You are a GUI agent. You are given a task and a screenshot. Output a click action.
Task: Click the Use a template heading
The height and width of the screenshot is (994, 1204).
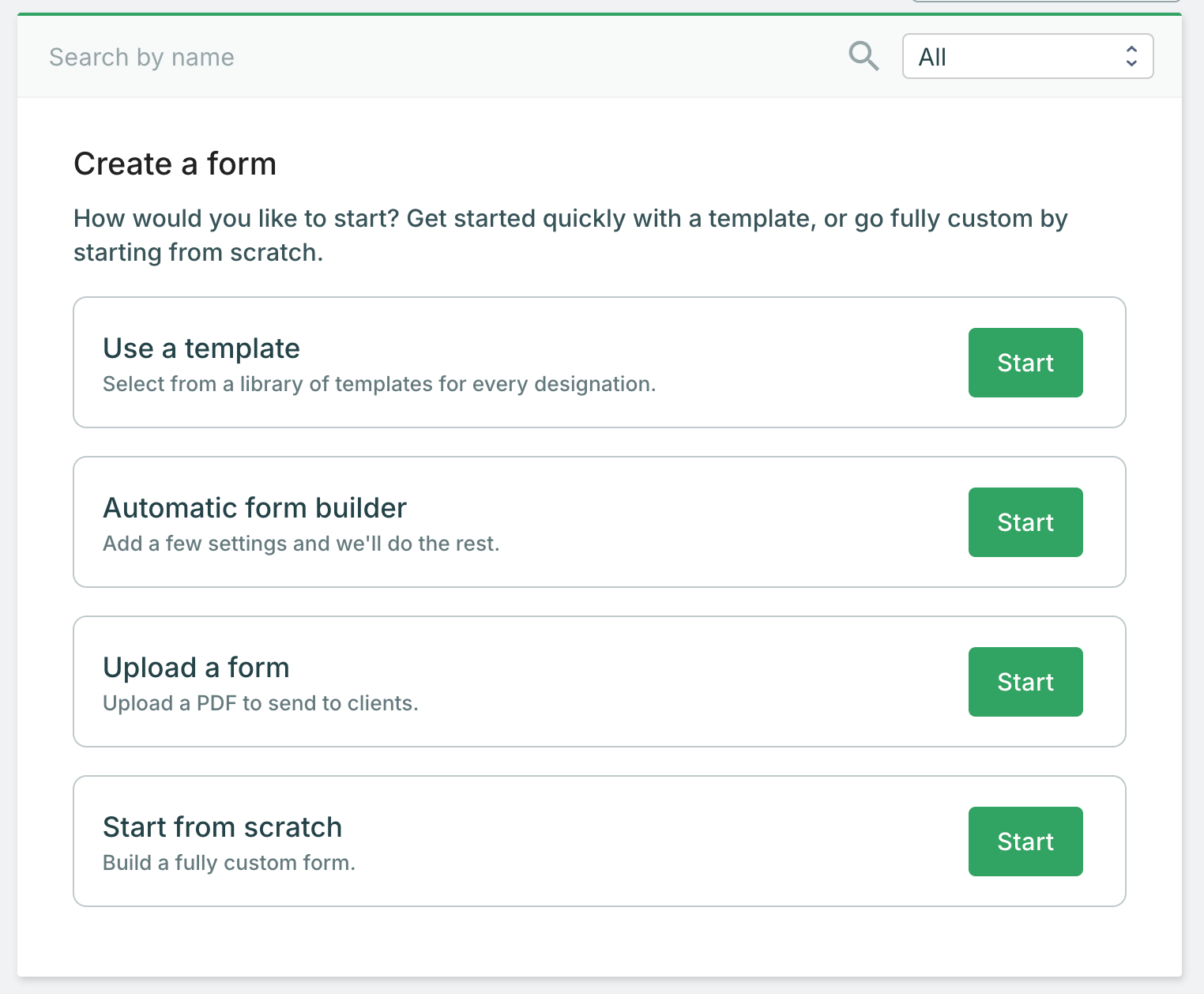point(201,348)
